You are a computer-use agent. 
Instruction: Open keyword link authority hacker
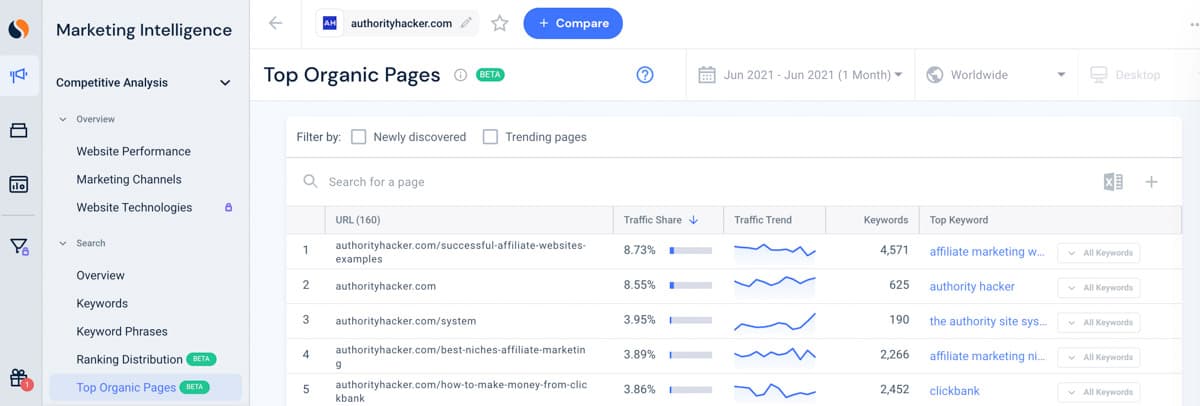pos(972,286)
